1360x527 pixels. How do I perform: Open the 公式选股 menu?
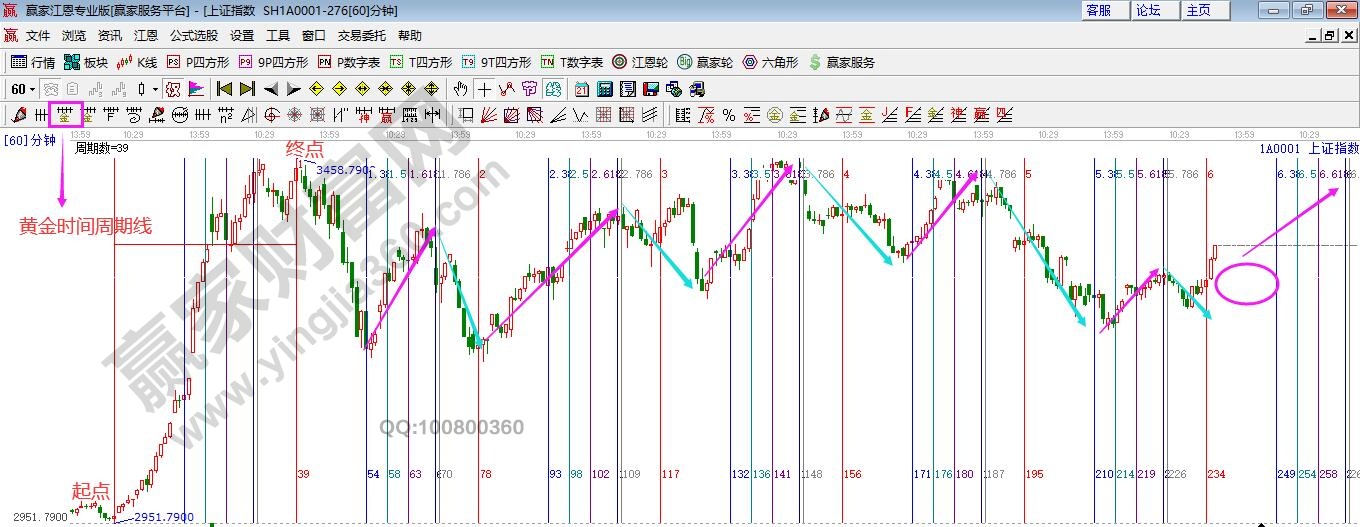(x=193, y=35)
